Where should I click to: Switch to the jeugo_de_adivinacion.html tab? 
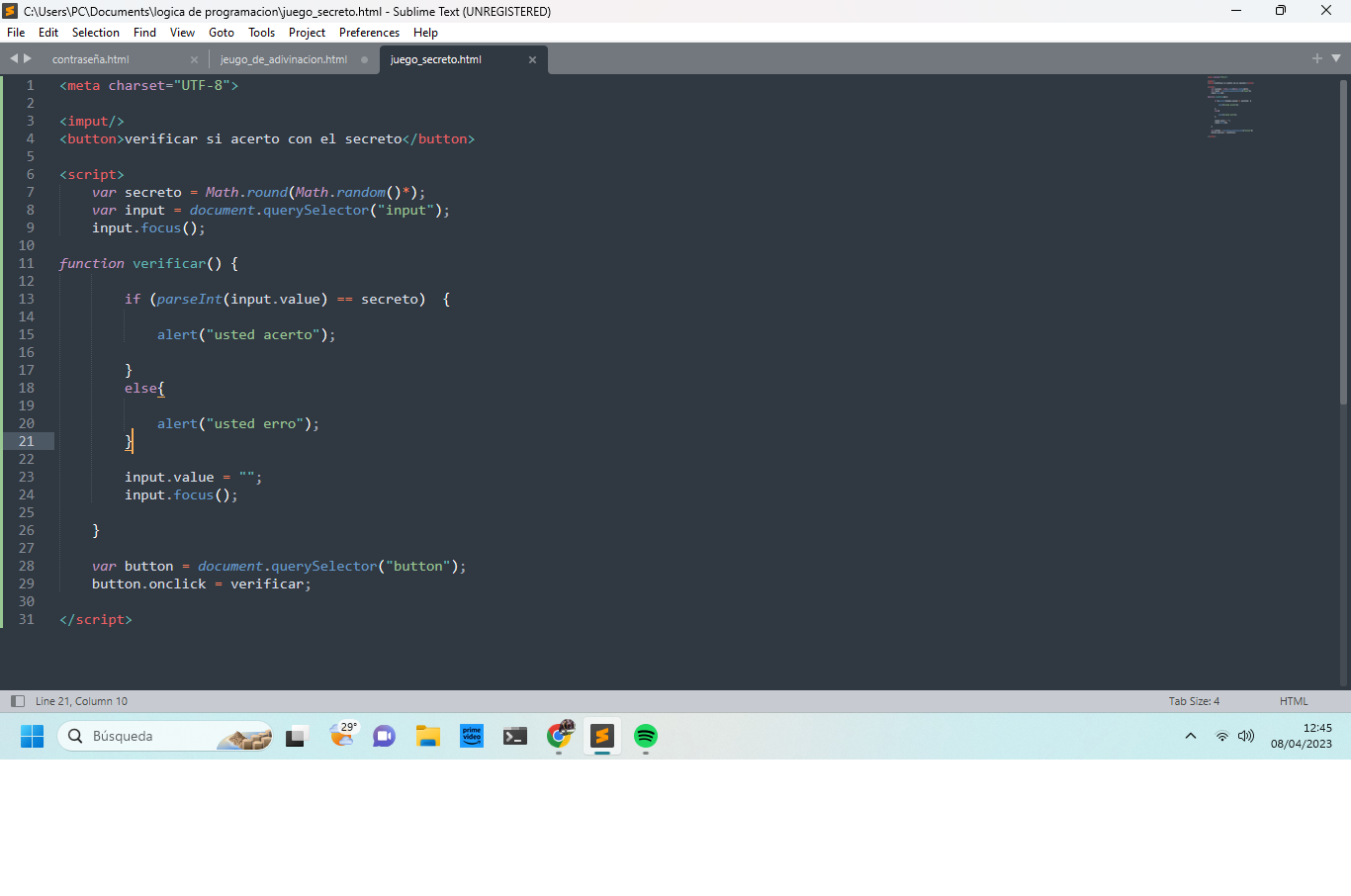[284, 59]
